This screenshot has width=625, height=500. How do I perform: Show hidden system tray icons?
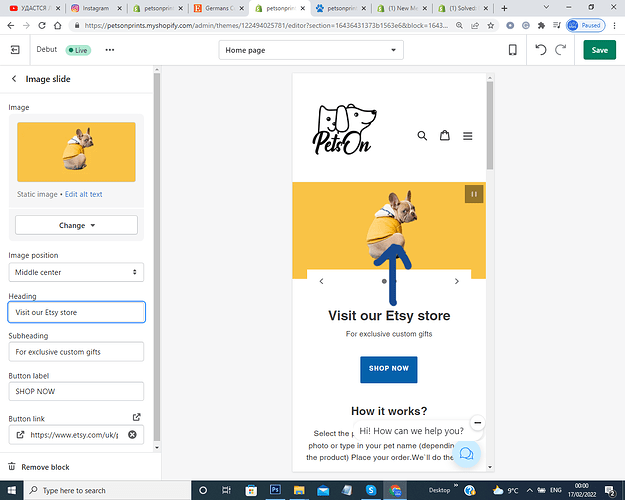click(x=529, y=490)
